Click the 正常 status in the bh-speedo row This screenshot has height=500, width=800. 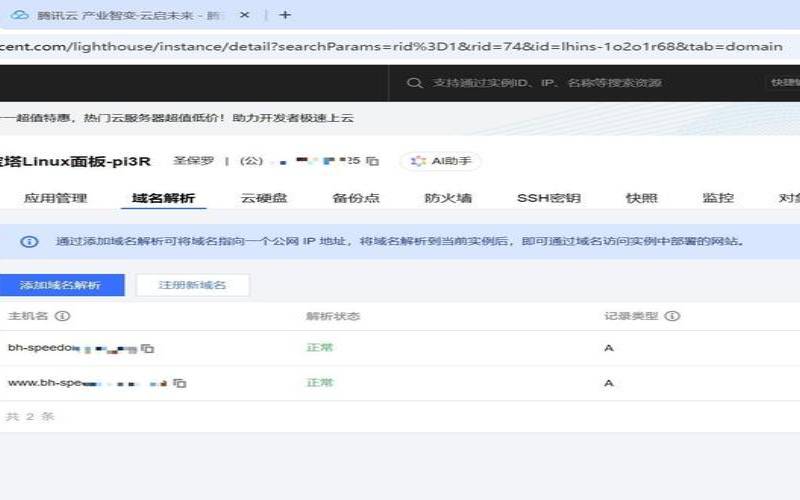click(x=319, y=348)
